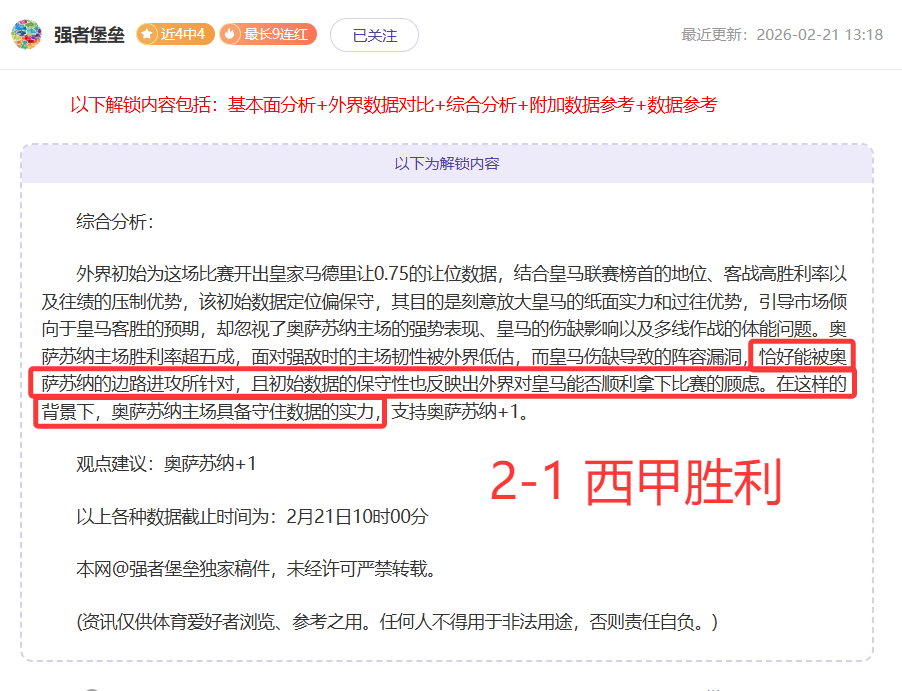
Task: Click the 最近更新 timestamp
Action: point(781,35)
